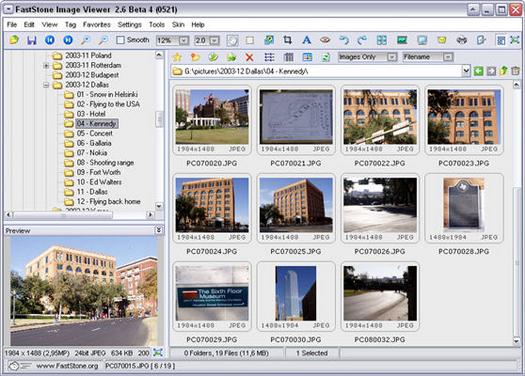Click the green Back navigation arrow by path
The height and width of the screenshot is (376, 525).
[x=478, y=71]
